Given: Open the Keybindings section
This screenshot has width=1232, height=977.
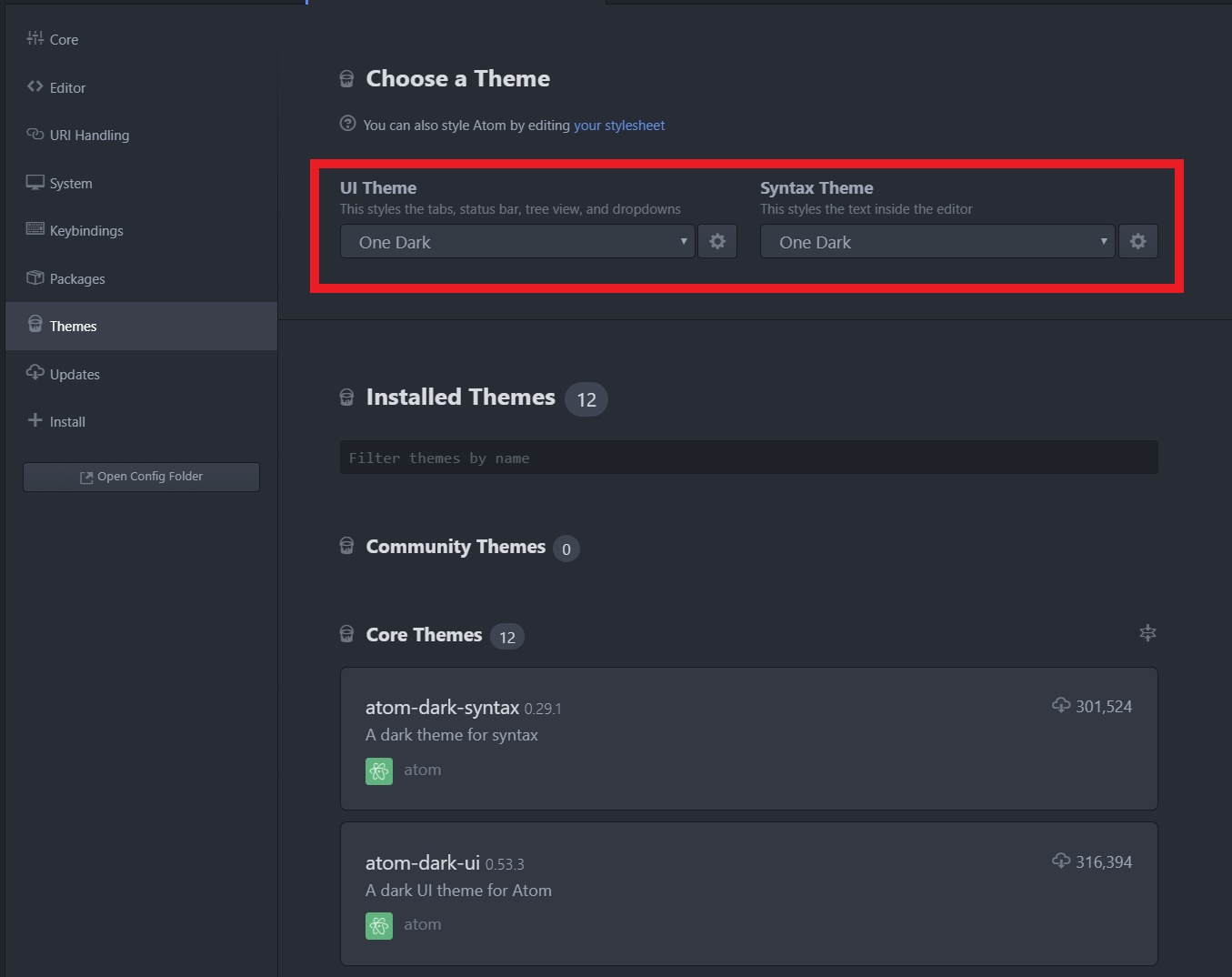Looking at the screenshot, I should point(85,230).
